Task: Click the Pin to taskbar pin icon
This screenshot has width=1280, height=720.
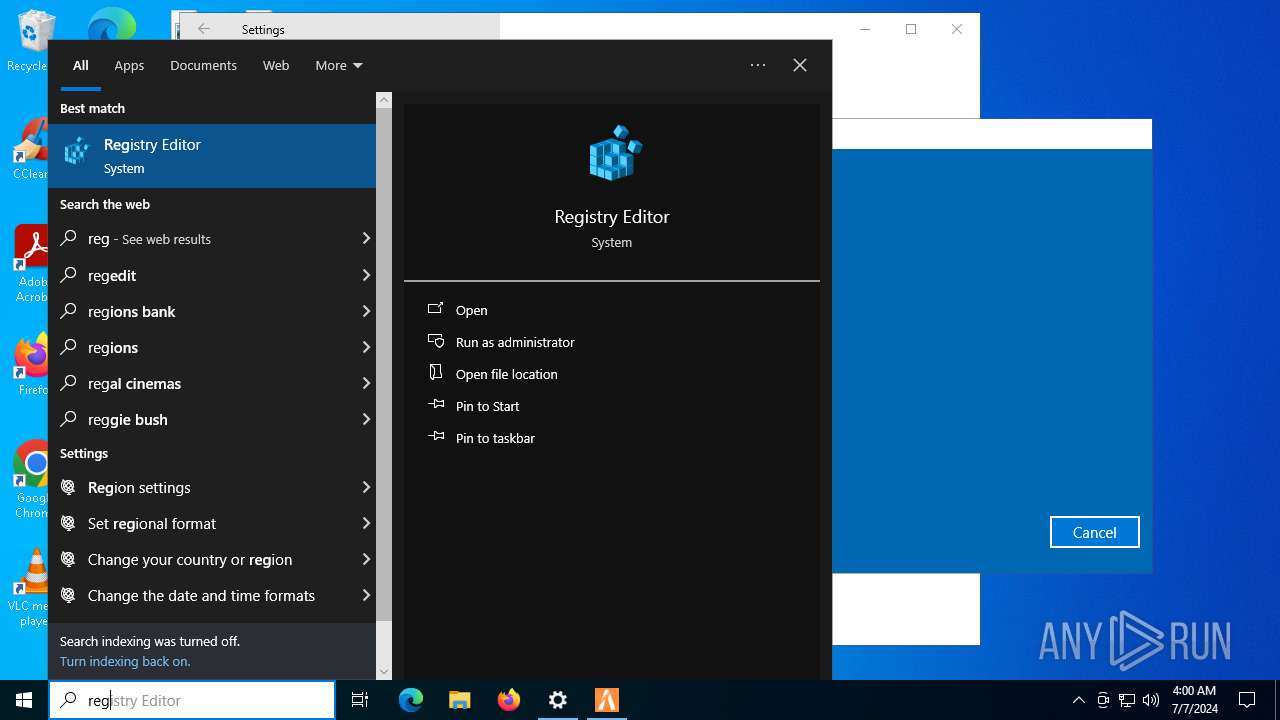Action: (436, 437)
